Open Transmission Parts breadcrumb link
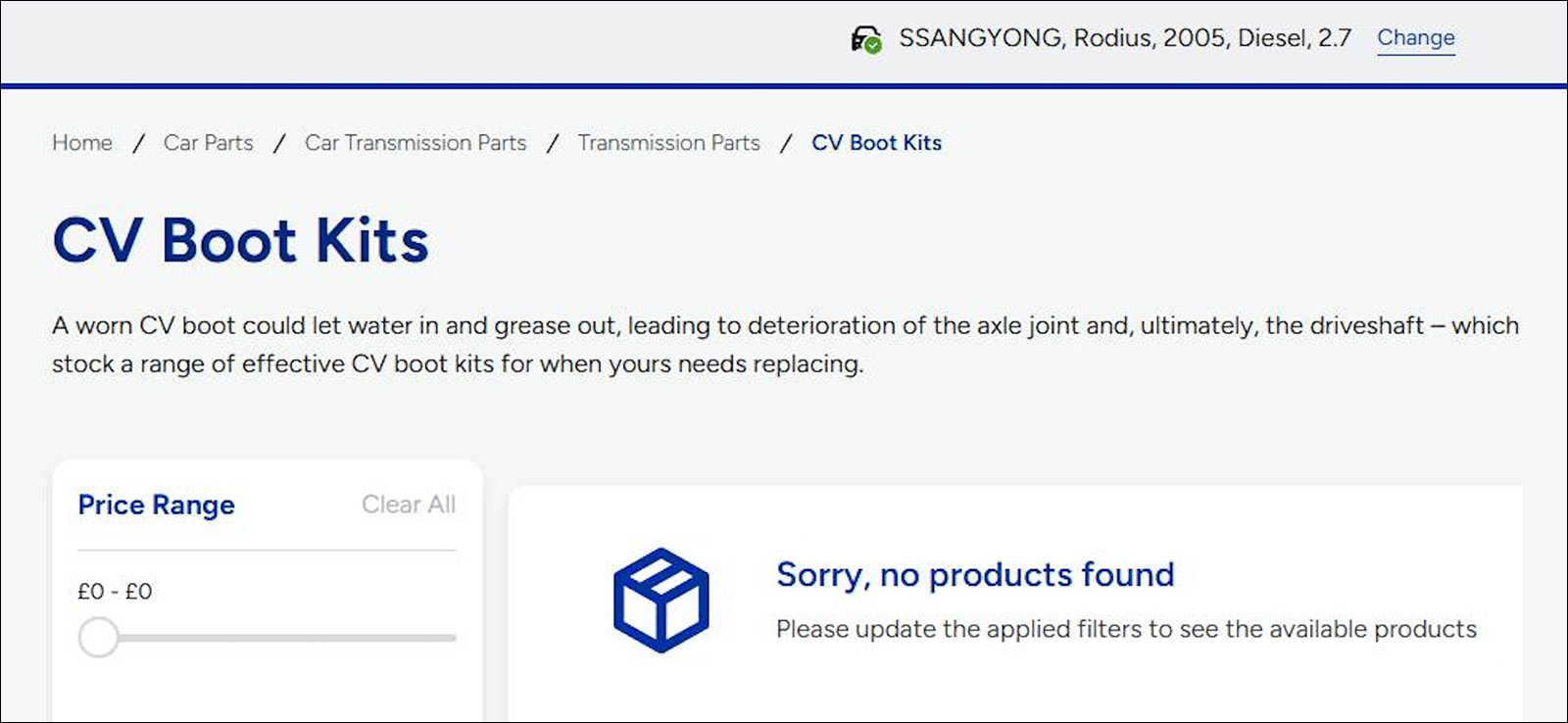1568x723 pixels. click(x=668, y=143)
